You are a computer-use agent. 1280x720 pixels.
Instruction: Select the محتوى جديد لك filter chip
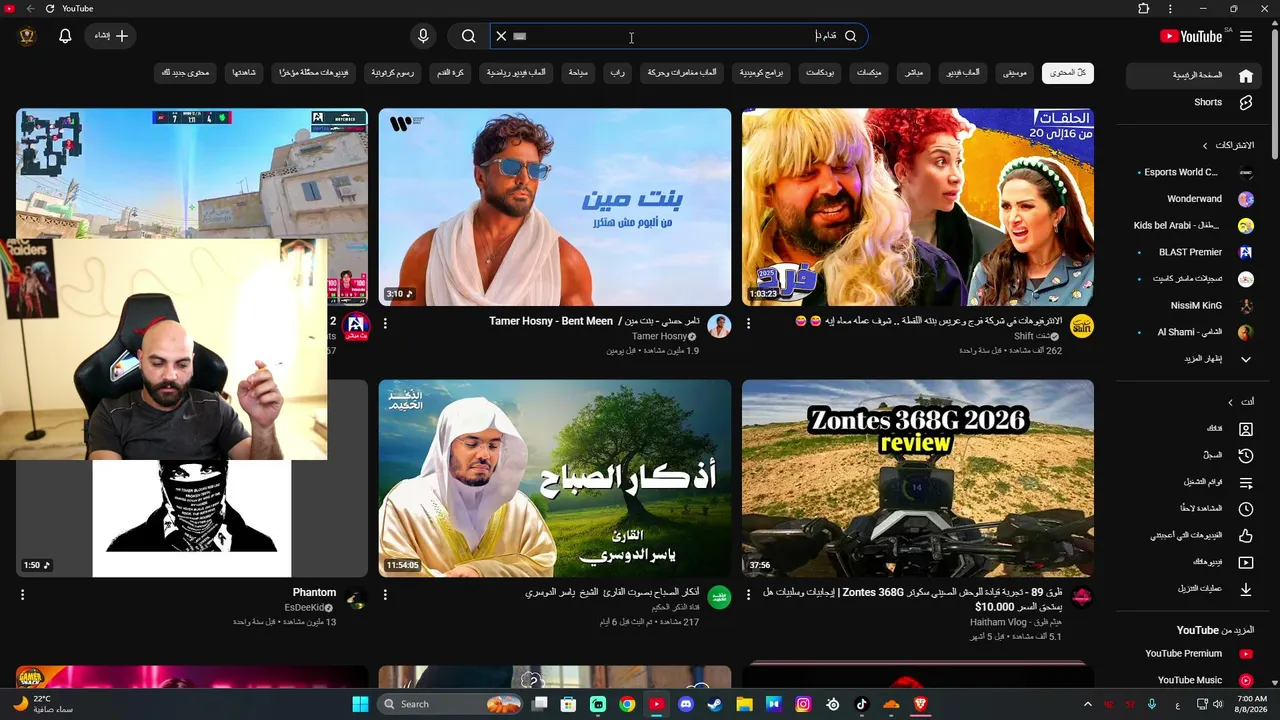tap(186, 73)
